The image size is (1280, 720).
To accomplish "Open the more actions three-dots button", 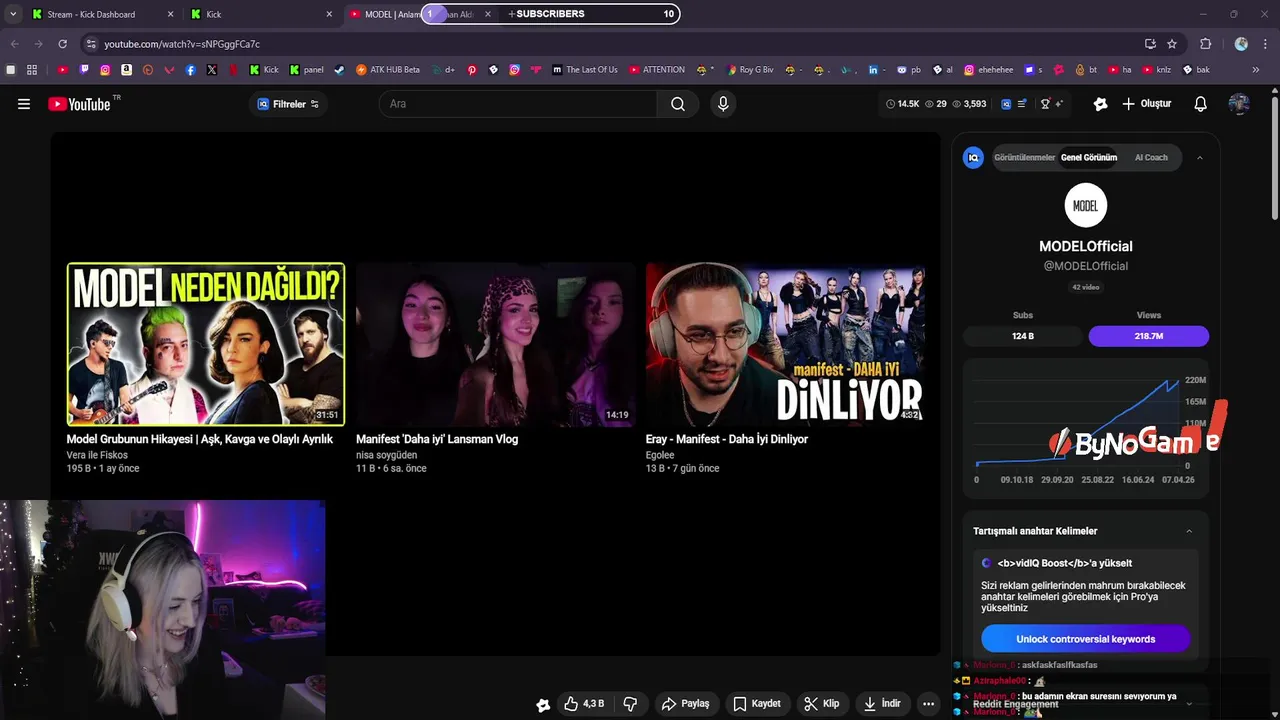I will (929, 704).
